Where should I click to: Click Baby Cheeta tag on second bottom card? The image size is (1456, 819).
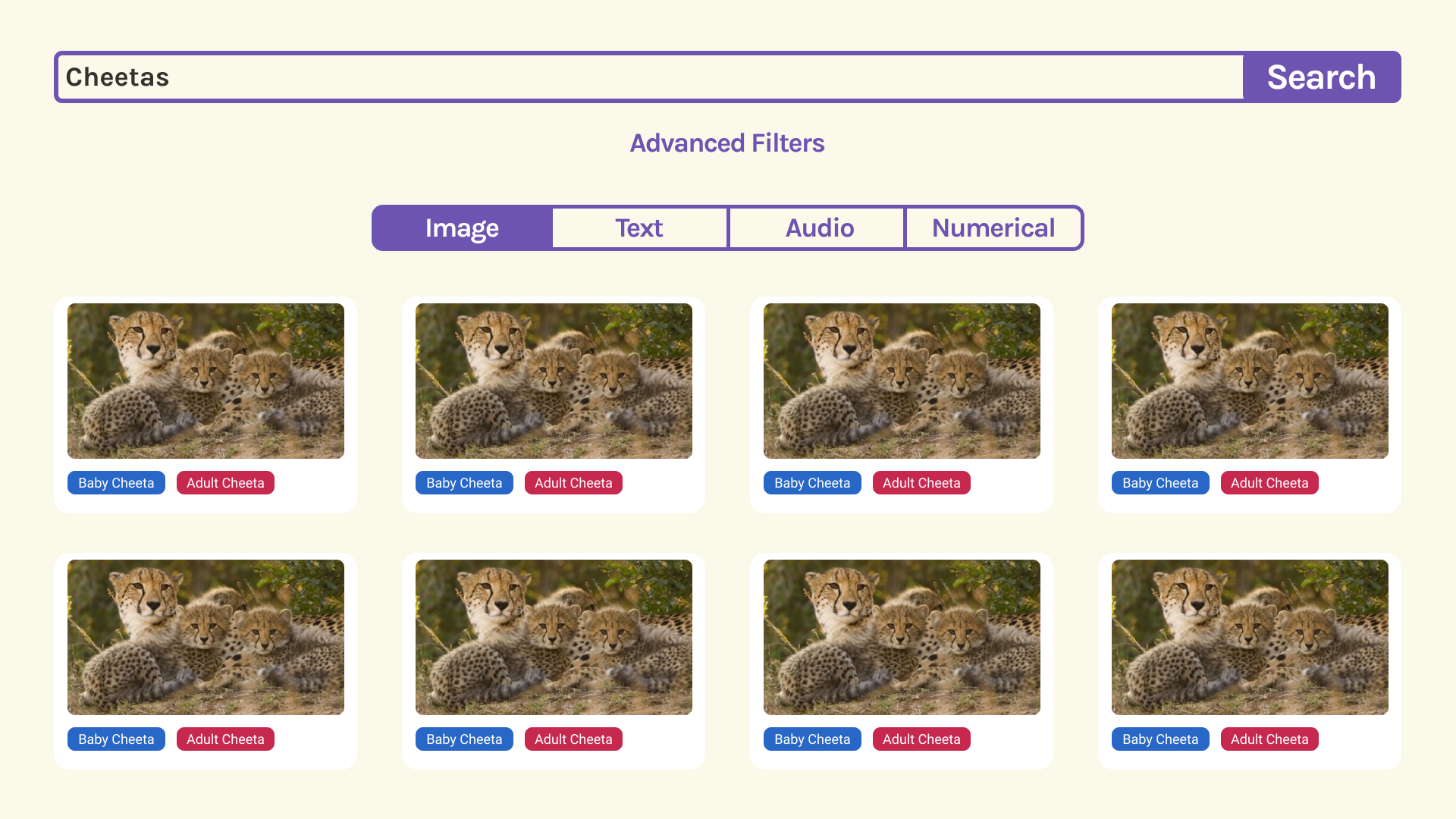(464, 739)
